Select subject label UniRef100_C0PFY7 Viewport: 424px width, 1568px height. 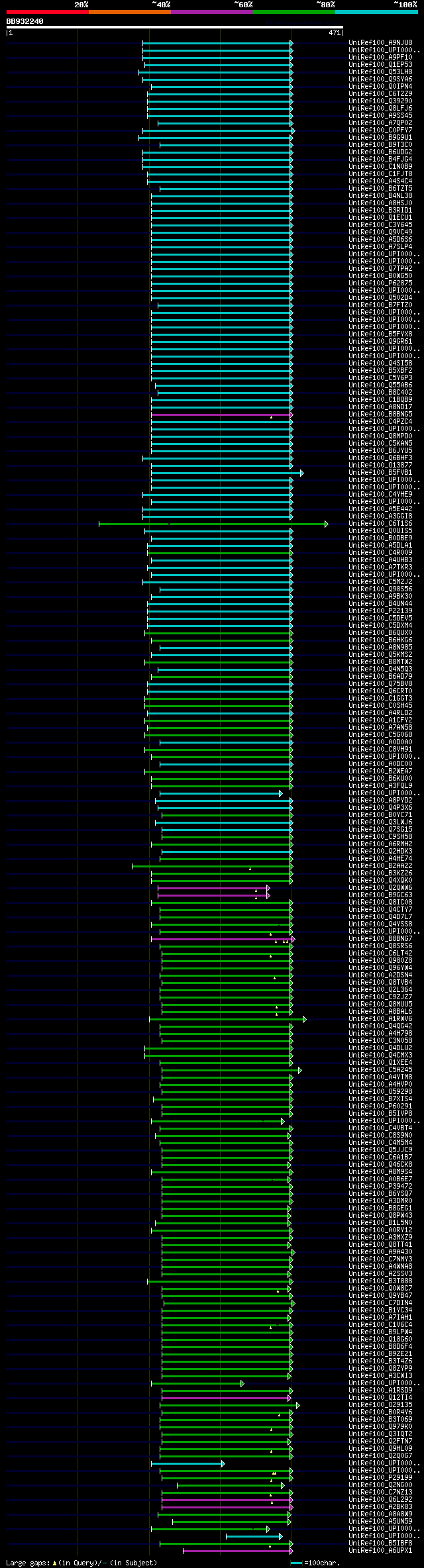pyautogui.click(x=380, y=130)
